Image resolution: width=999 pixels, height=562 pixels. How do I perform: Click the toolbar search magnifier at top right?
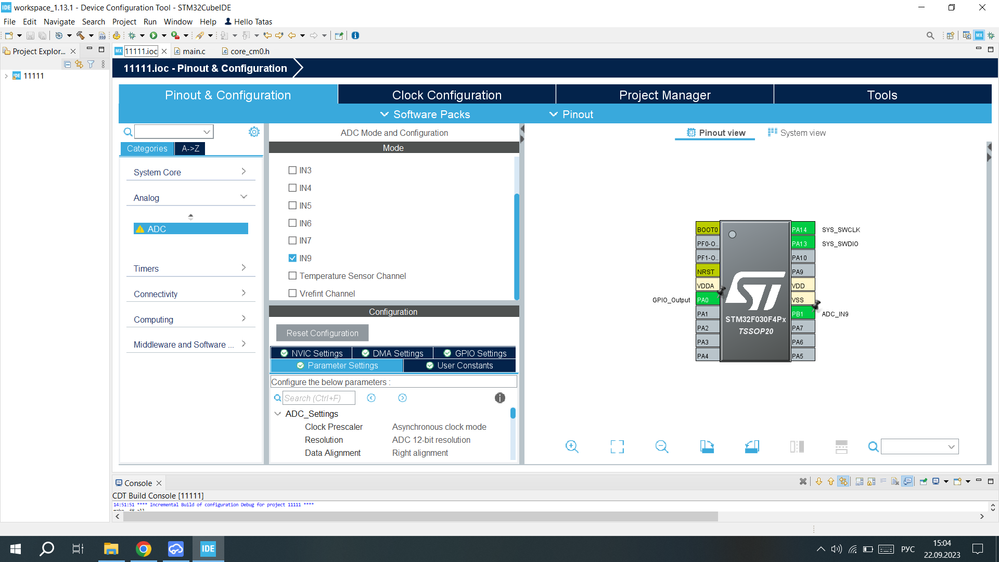click(930, 36)
